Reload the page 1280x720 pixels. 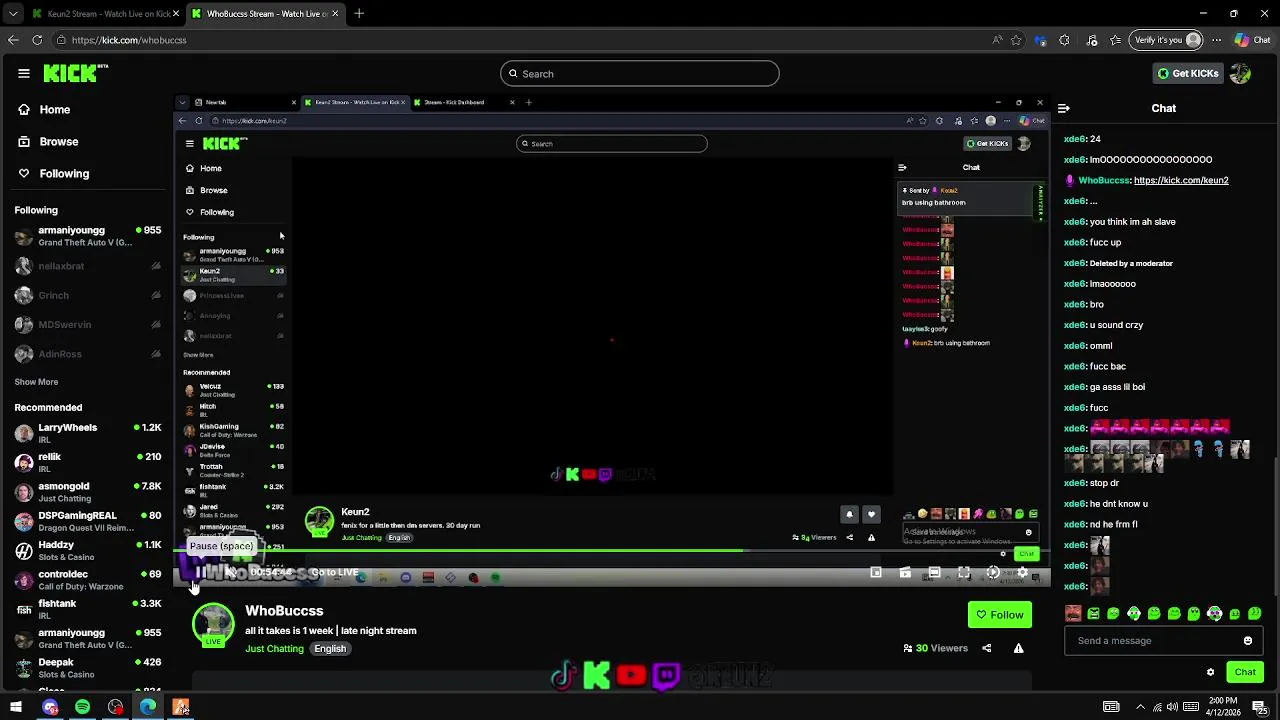pyautogui.click(x=37, y=40)
